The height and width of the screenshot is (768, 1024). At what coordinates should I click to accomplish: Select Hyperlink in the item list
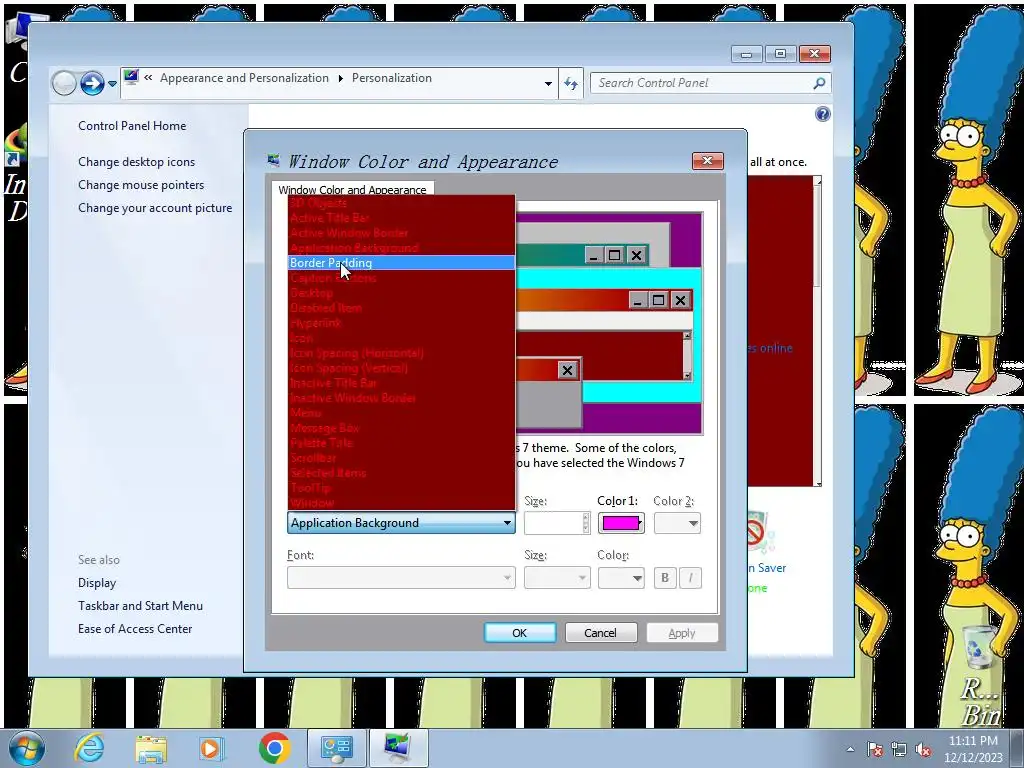coord(401,323)
